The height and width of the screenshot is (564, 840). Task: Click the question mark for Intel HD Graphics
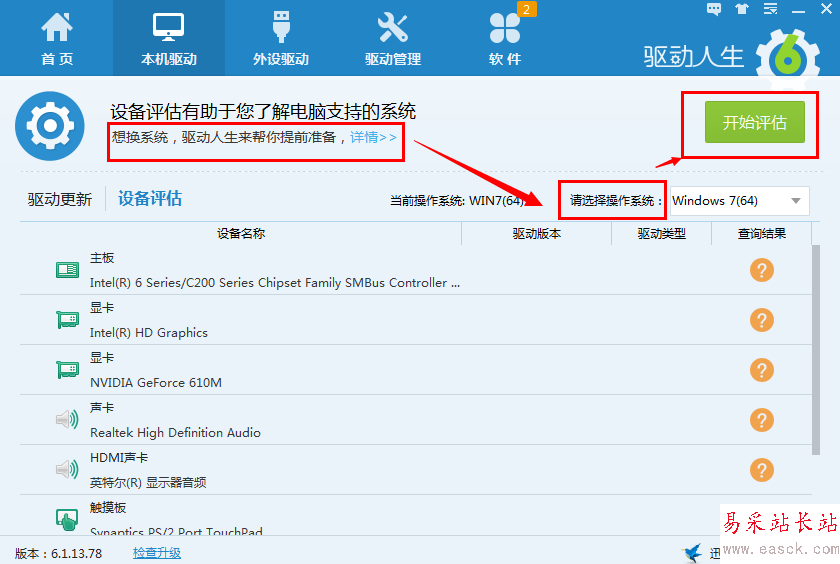pyautogui.click(x=762, y=320)
